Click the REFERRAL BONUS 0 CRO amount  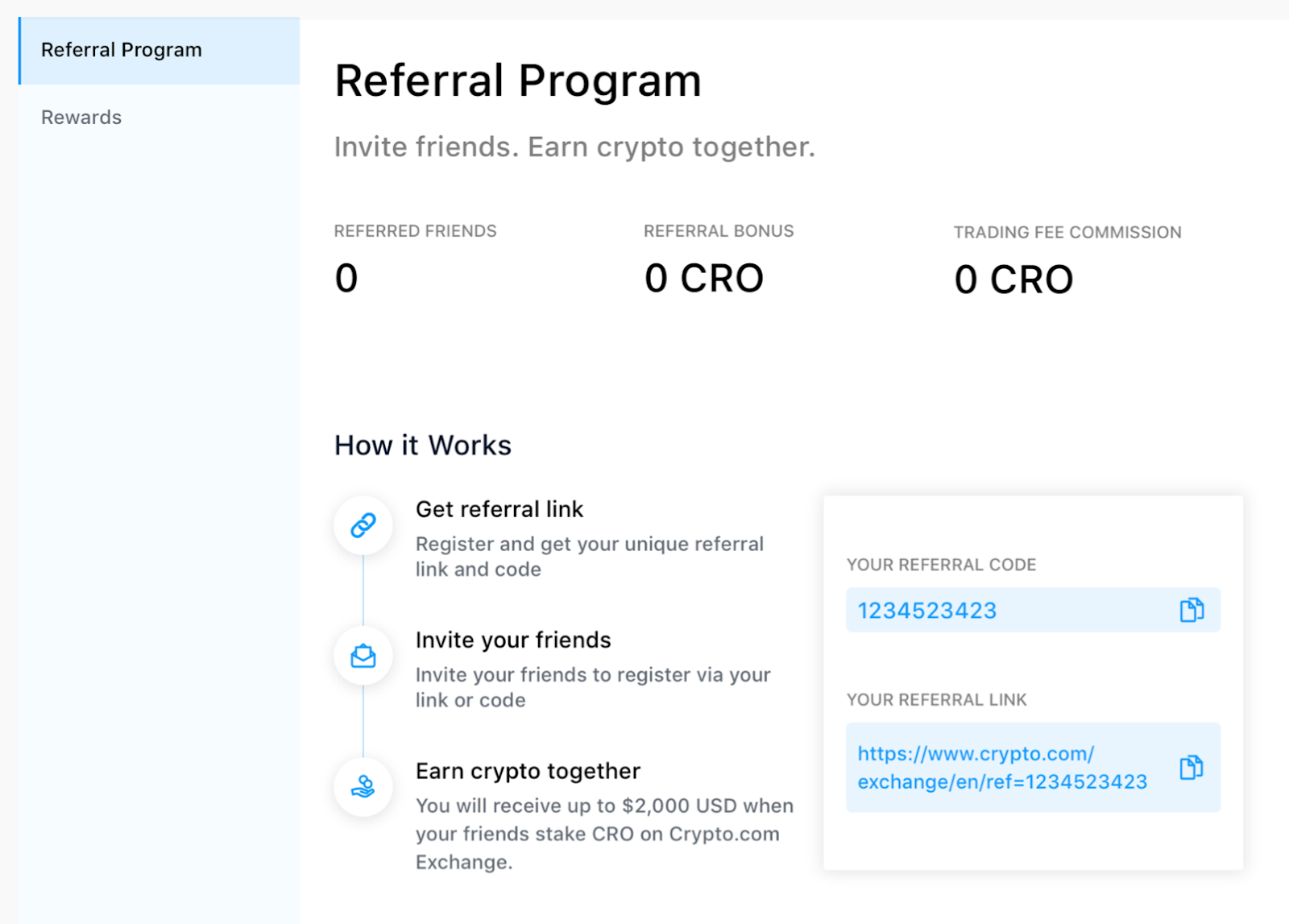tap(703, 279)
